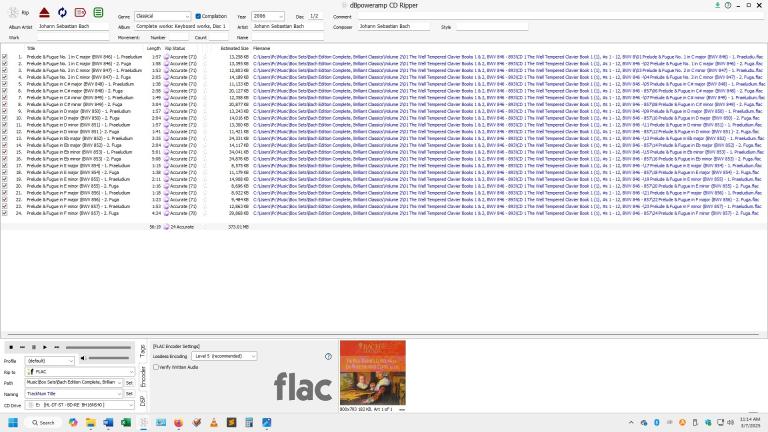Screen dimensions: 768x432
Task: Click the green options list icon
Action: pyautogui.click(x=96, y=12)
